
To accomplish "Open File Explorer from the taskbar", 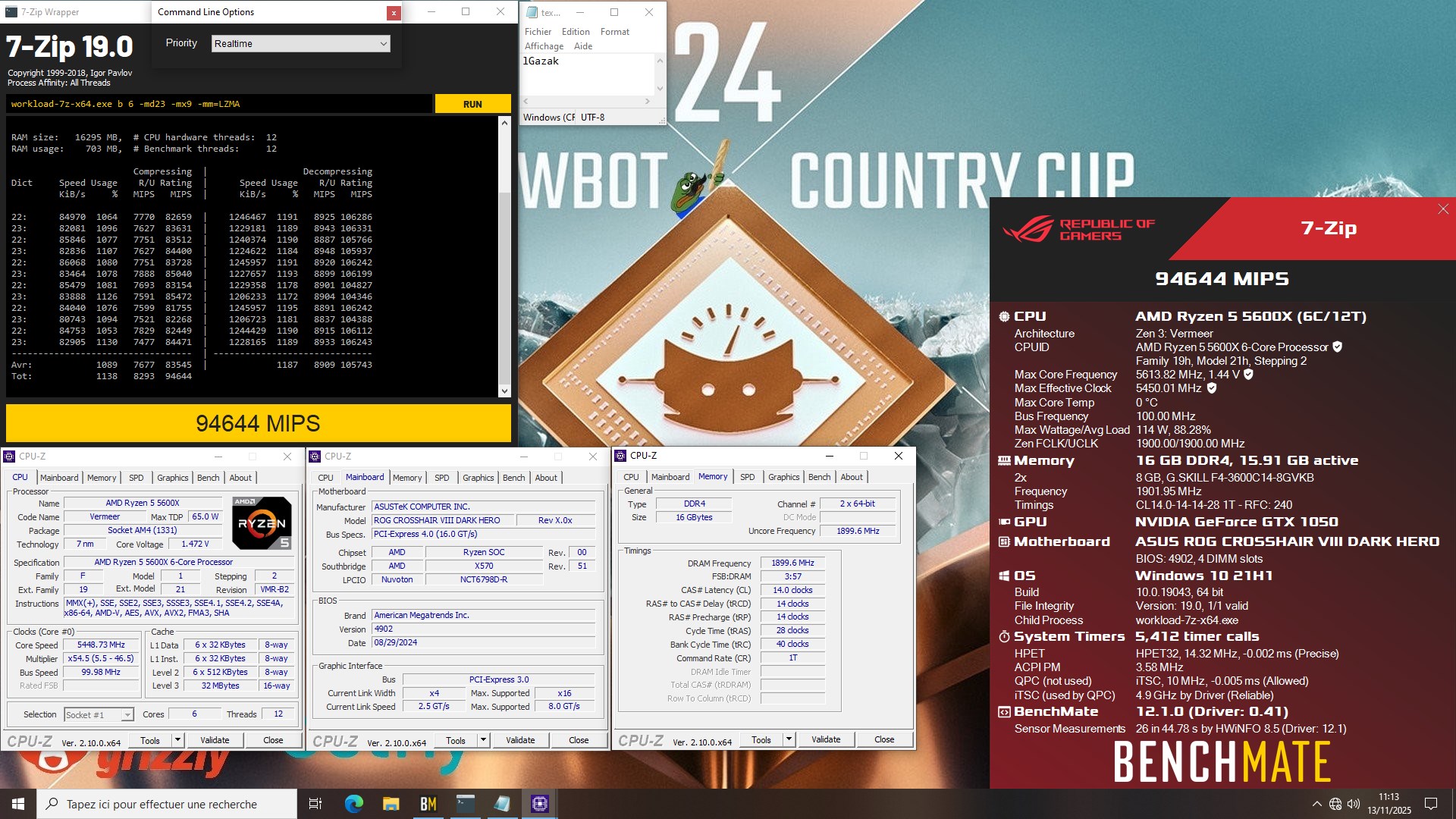I will click(391, 804).
